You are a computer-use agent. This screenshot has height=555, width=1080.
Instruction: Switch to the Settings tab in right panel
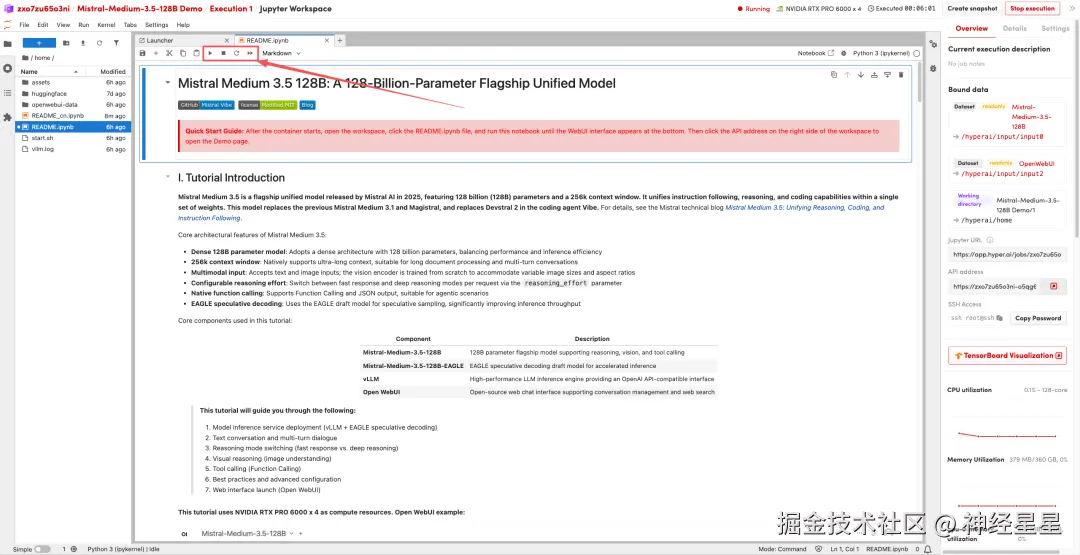point(1055,28)
